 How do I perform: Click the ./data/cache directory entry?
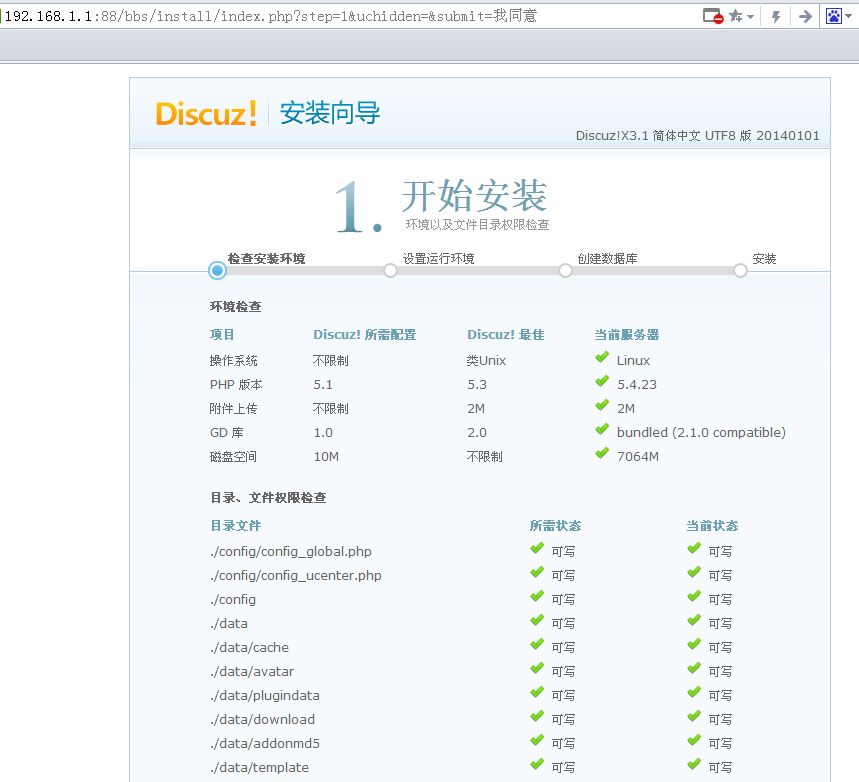pyautogui.click(x=249, y=647)
